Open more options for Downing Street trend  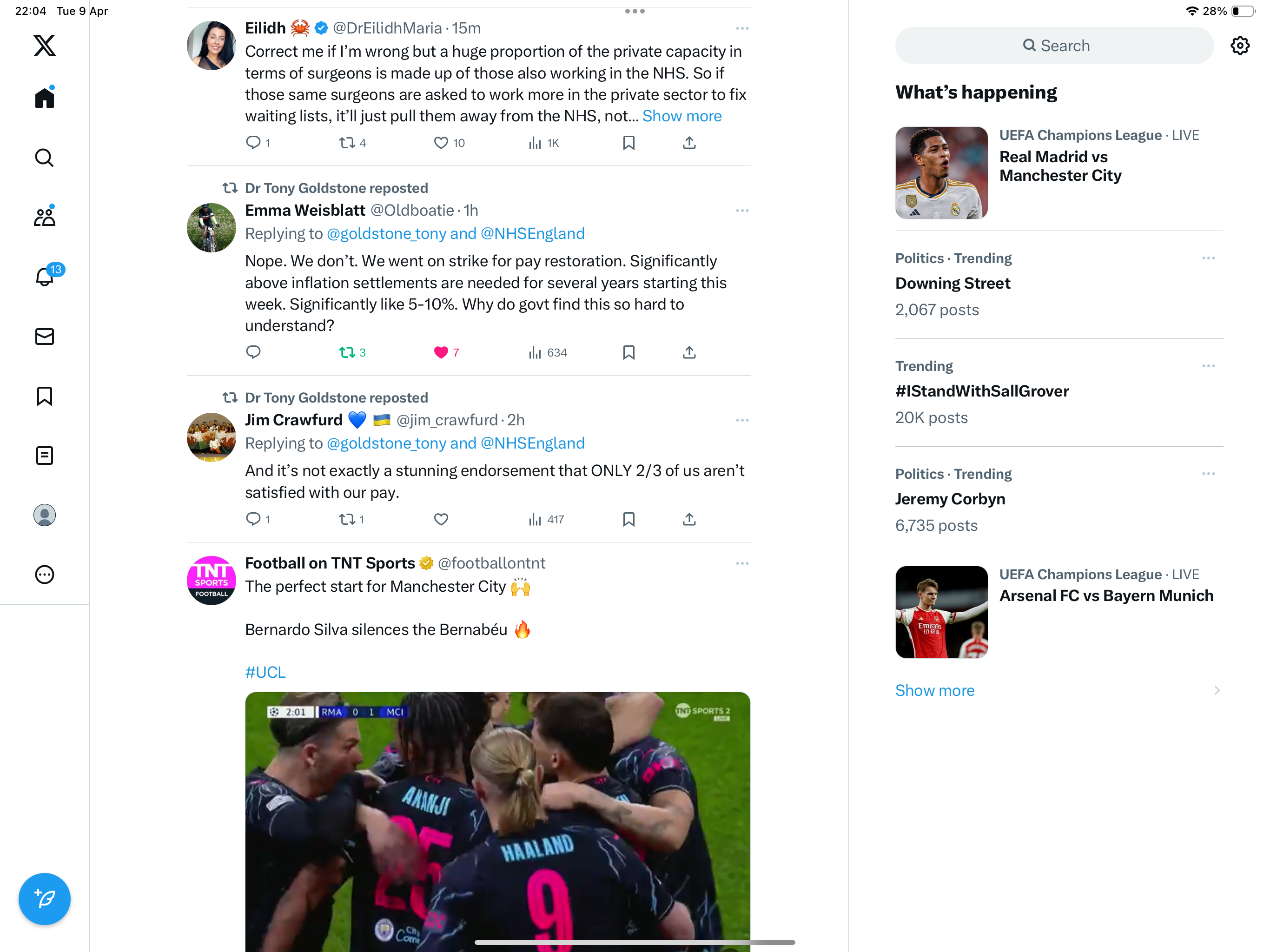(x=1209, y=258)
